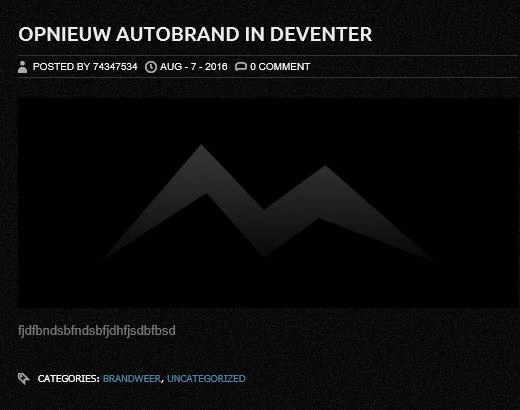Click the word OPNIEUW in the heading
The image size is (520, 410).
(x=64, y=34)
